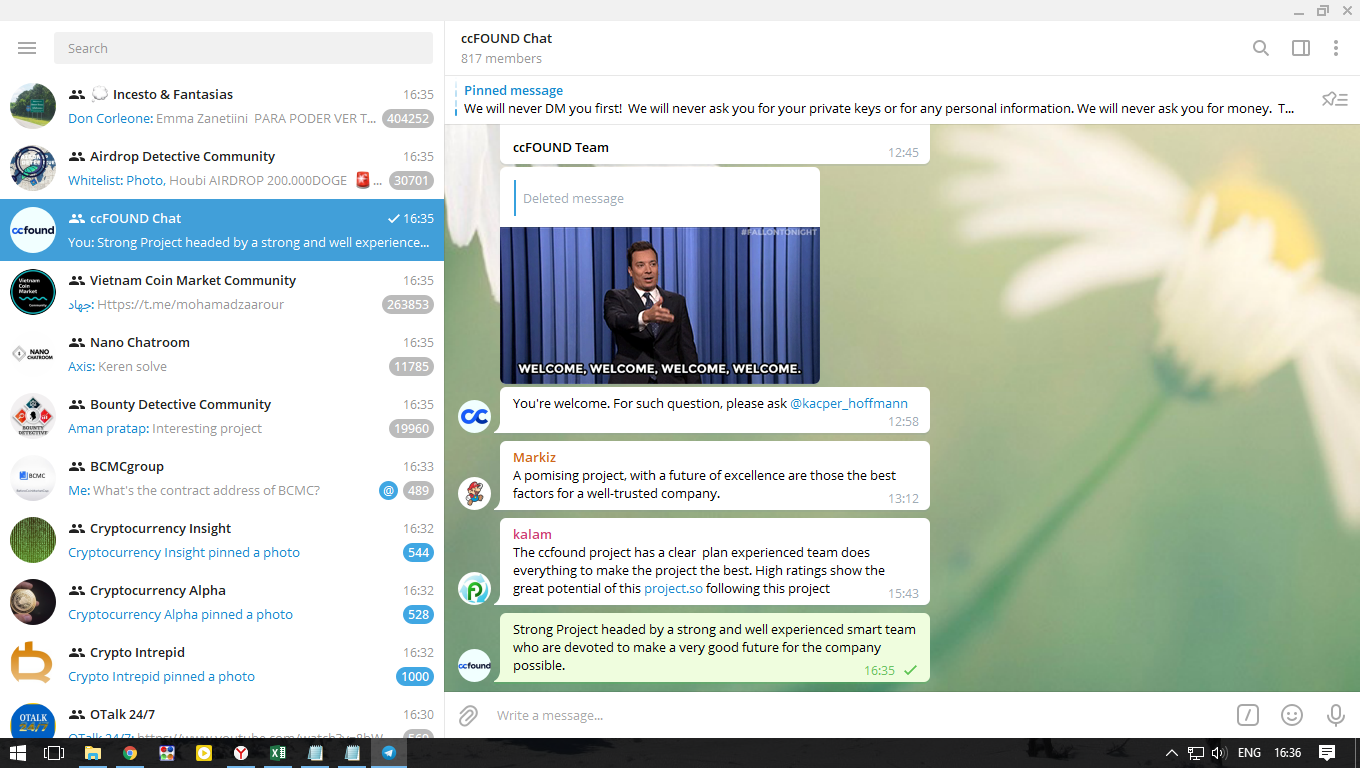Click the Search chats field
Image resolution: width=1360 pixels, height=768 pixels.
click(244, 48)
